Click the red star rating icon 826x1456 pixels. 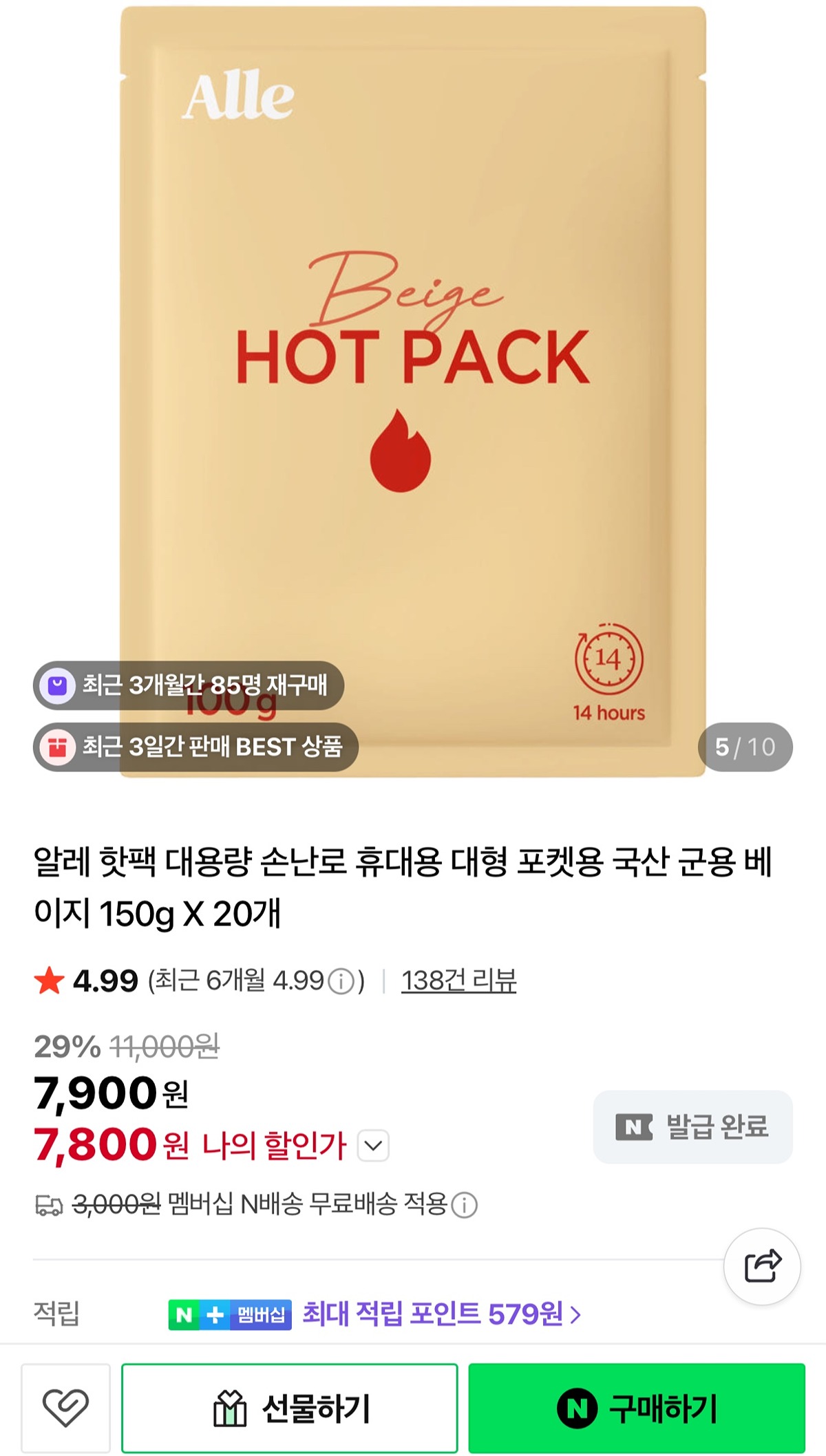(49, 981)
